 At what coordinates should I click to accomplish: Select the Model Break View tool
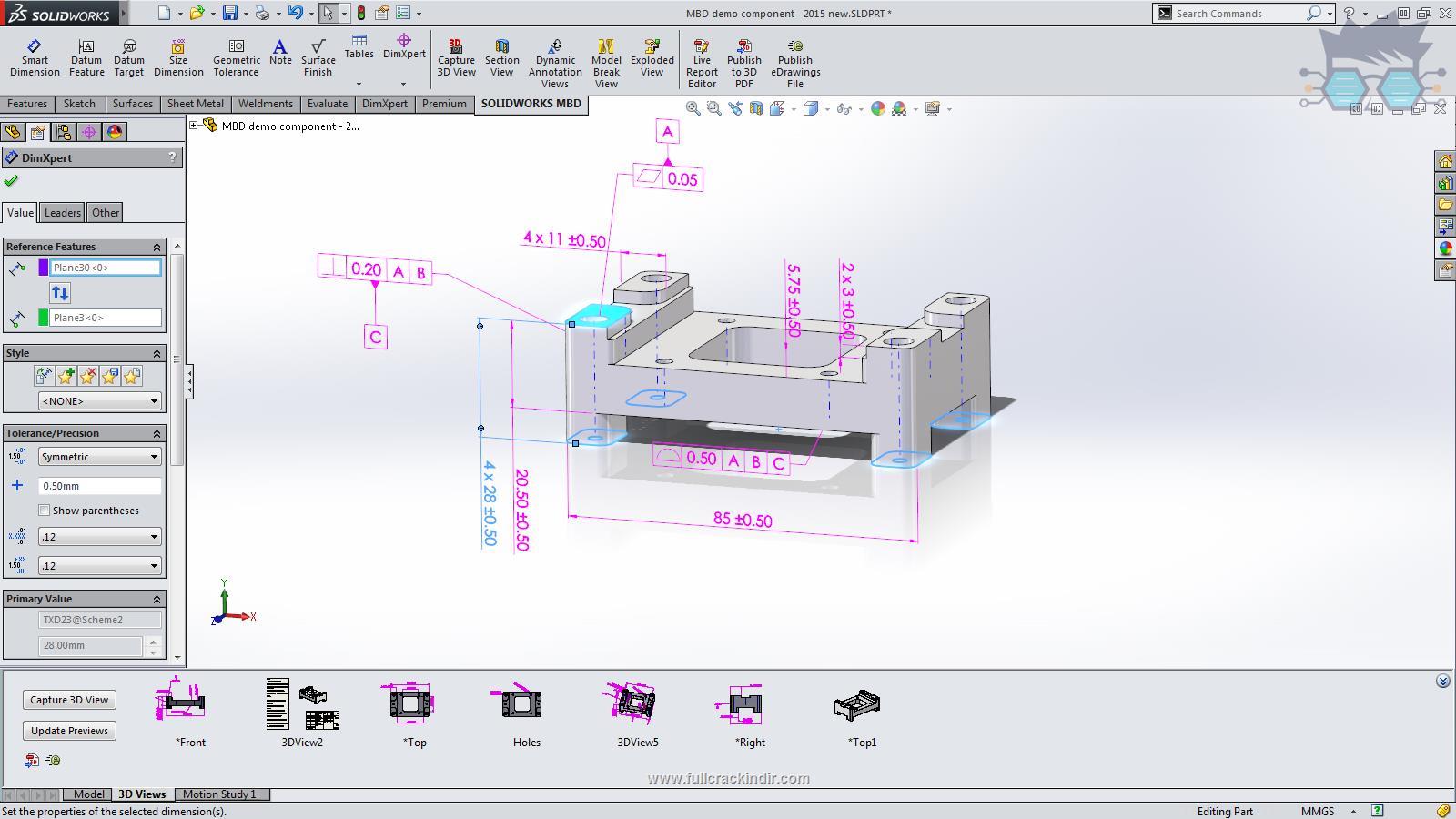click(606, 64)
